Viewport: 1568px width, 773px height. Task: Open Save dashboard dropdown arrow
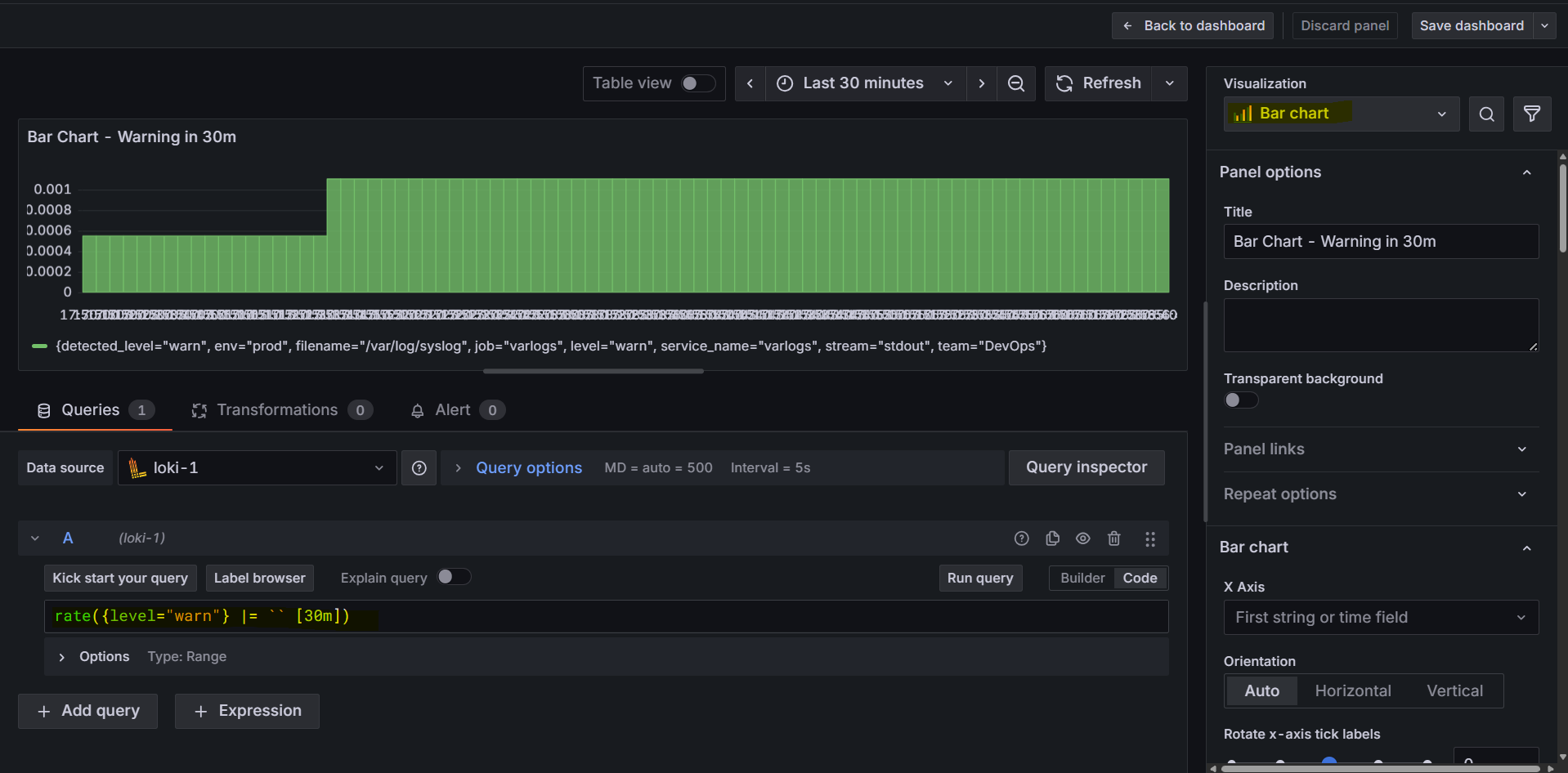[1544, 26]
